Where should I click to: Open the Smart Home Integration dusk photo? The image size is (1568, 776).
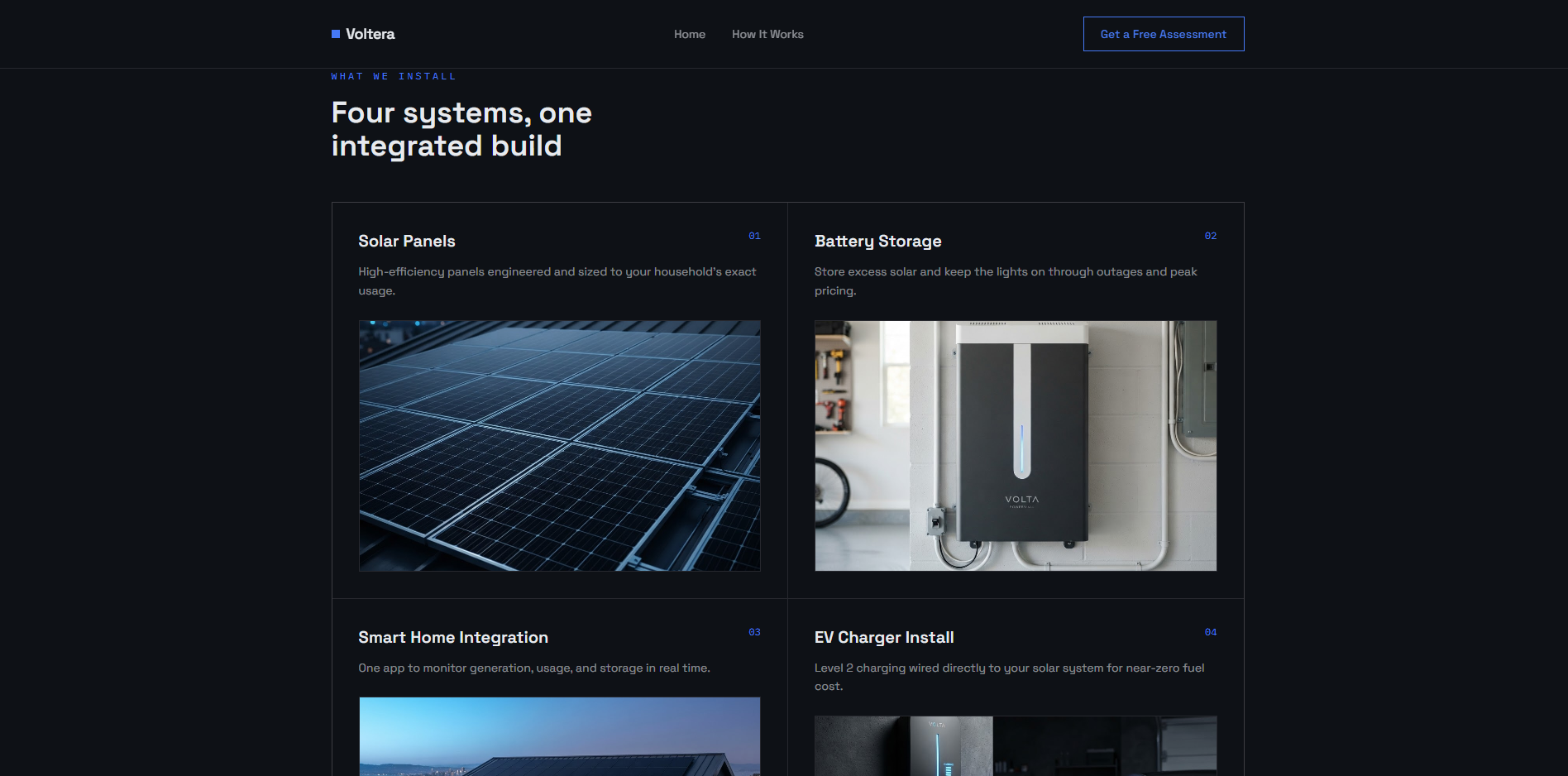pos(560,736)
